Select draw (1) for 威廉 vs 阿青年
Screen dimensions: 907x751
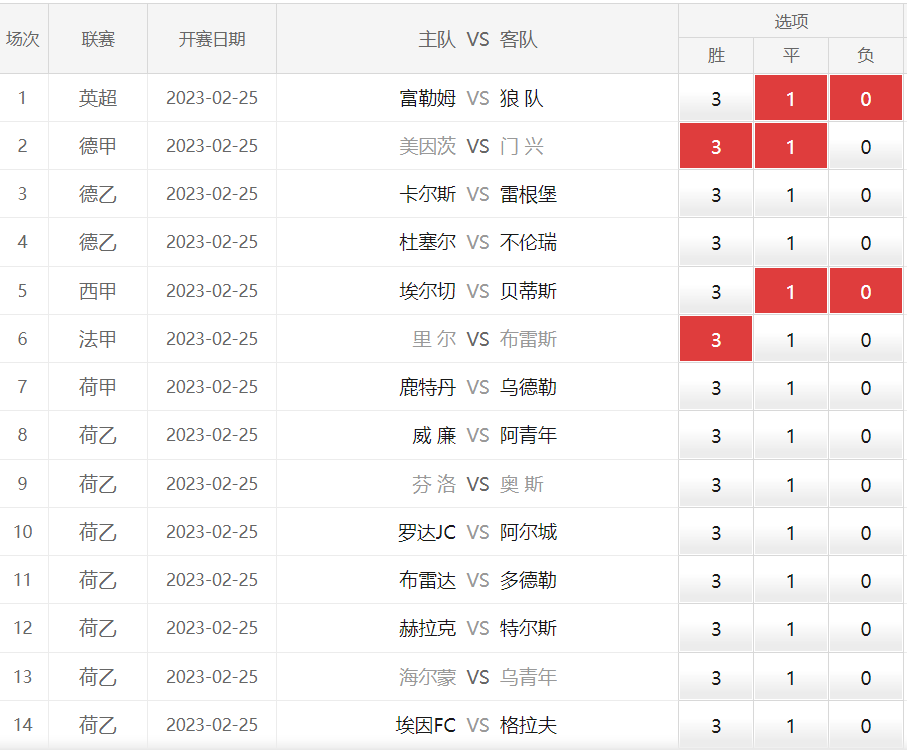791,436
